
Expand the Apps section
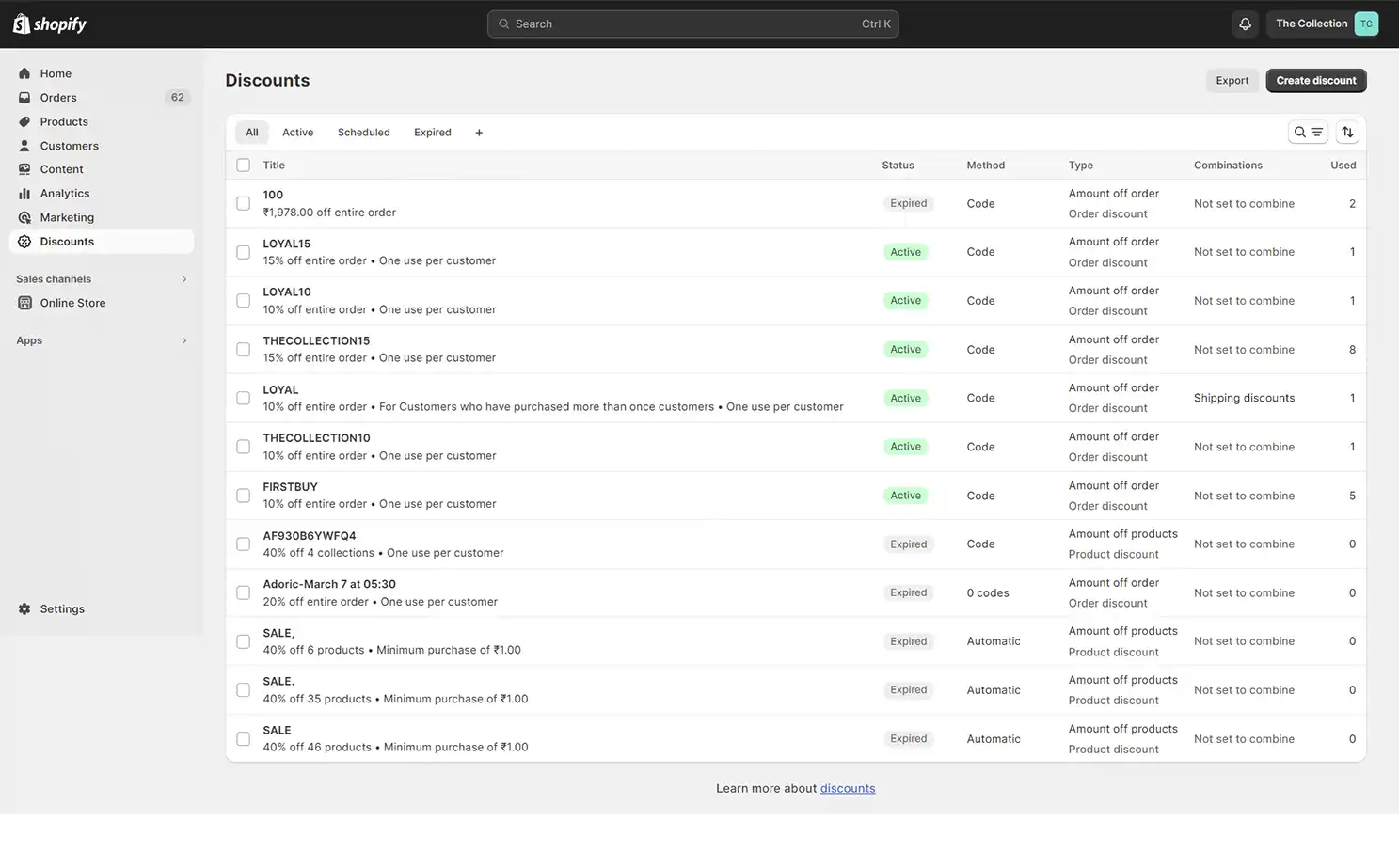183,340
